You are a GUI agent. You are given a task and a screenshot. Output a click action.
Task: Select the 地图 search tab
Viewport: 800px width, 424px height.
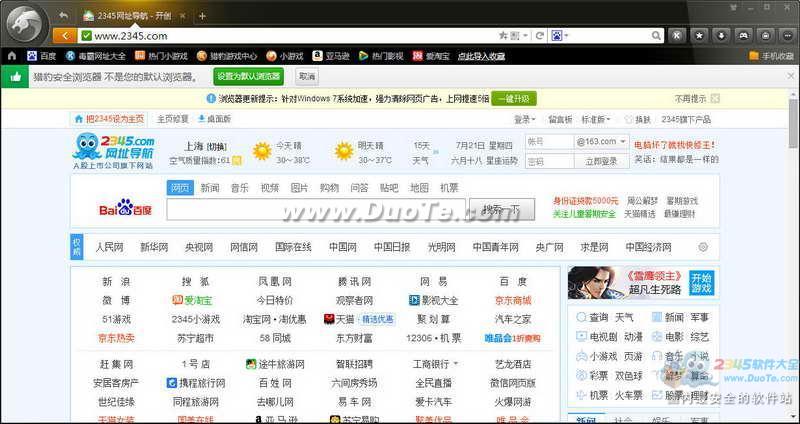point(419,188)
